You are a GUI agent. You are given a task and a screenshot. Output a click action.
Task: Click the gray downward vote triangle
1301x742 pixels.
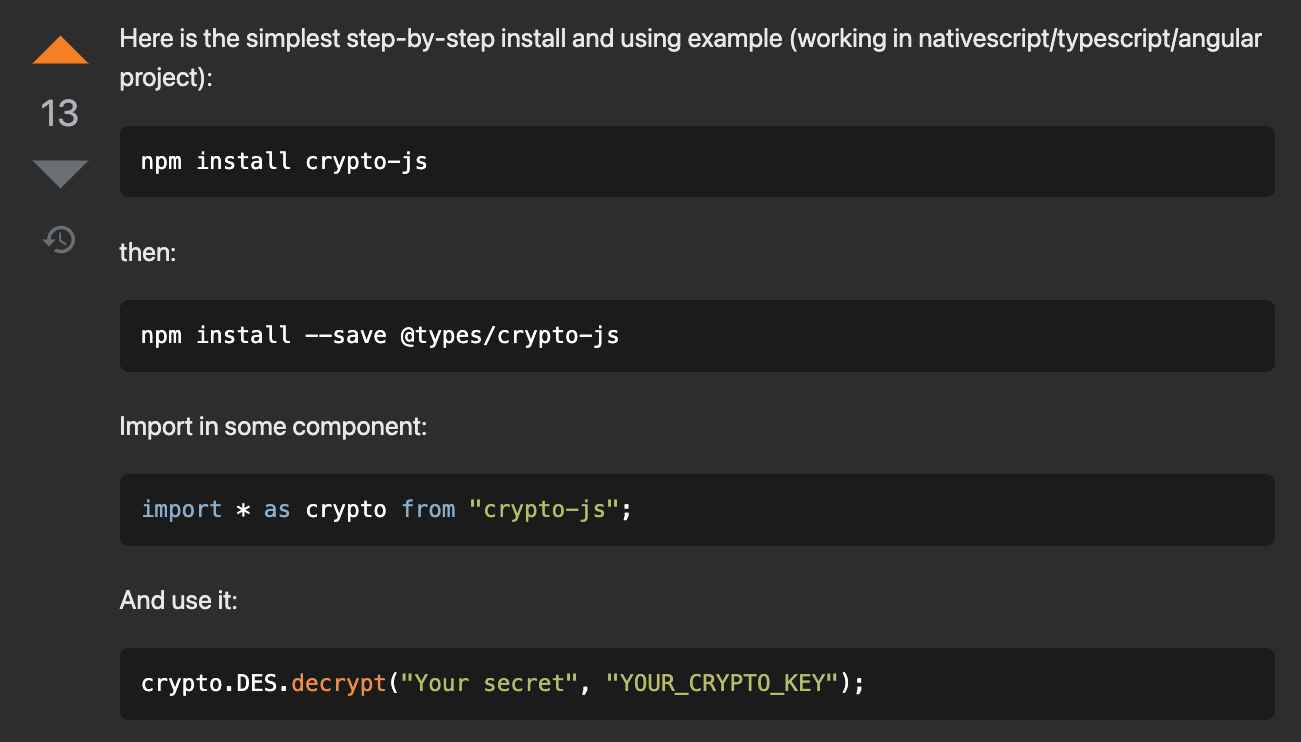59,172
